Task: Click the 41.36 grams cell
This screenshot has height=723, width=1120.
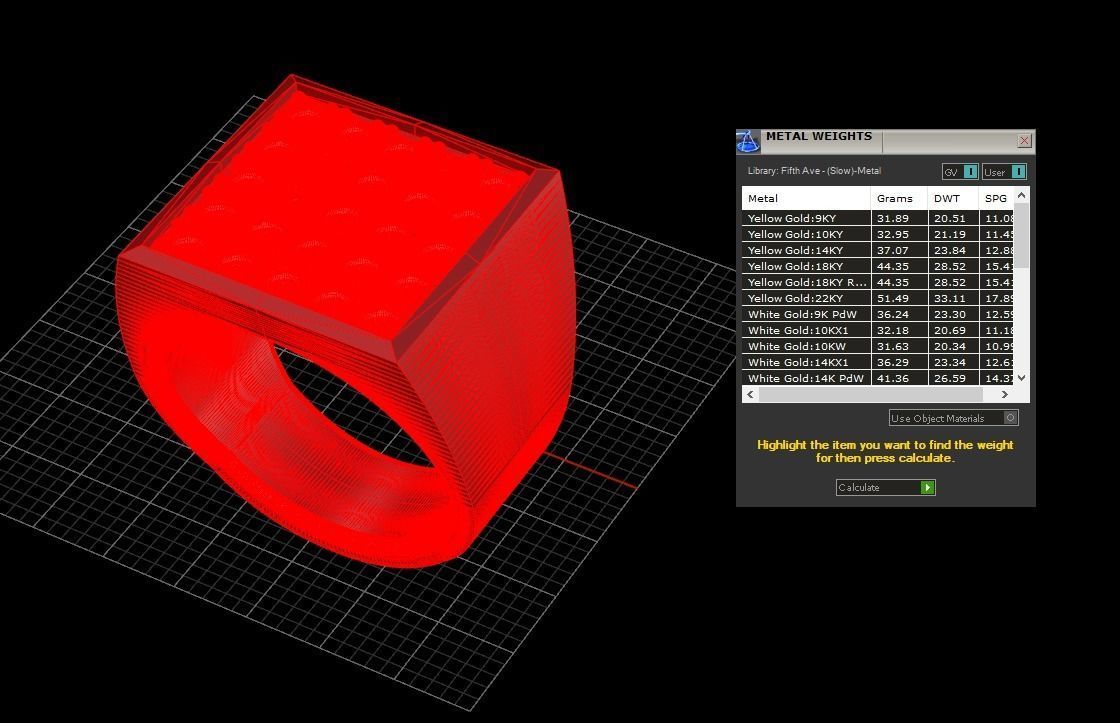Action: tap(899, 378)
